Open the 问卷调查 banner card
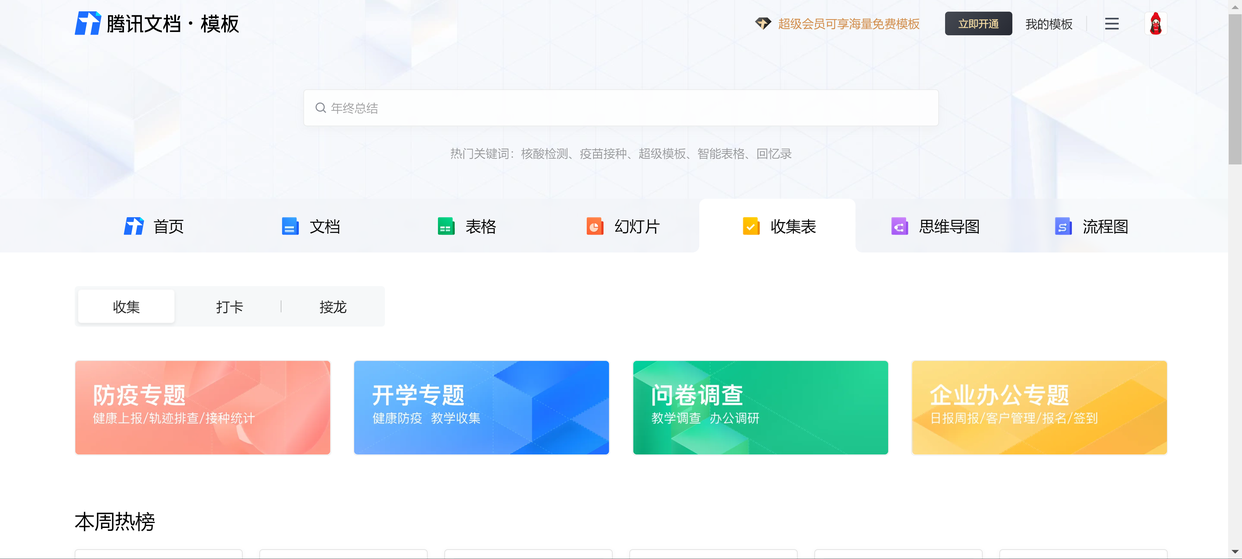 pyautogui.click(x=760, y=408)
